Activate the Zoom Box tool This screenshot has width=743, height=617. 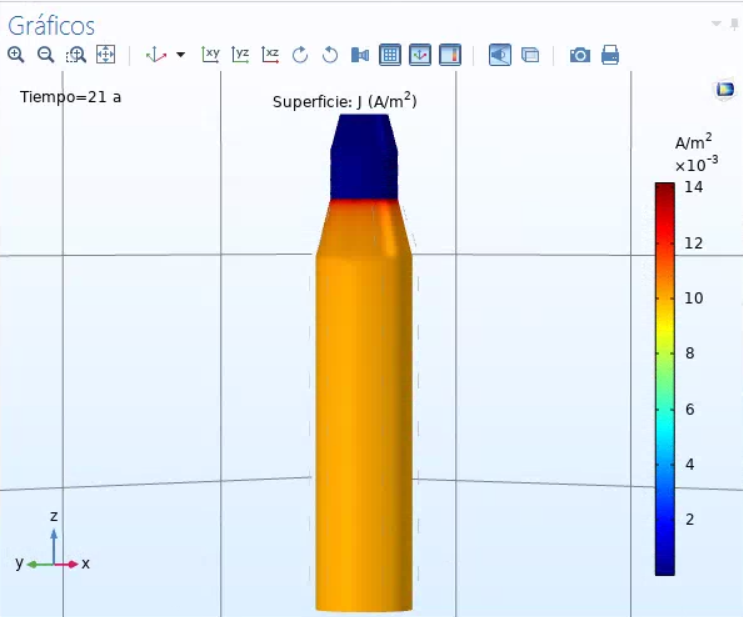click(x=76, y=55)
